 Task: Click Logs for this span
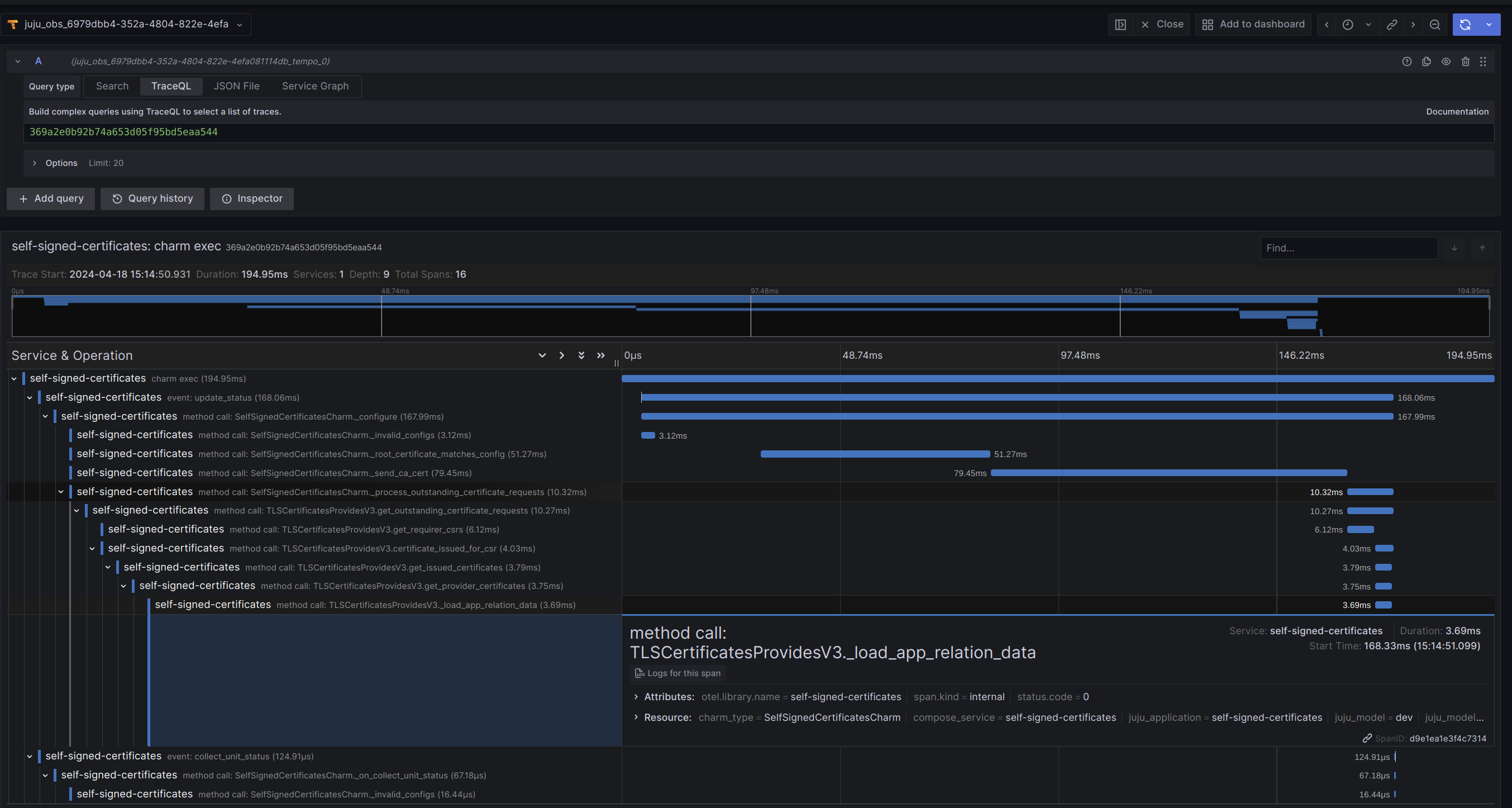pos(678,673)
